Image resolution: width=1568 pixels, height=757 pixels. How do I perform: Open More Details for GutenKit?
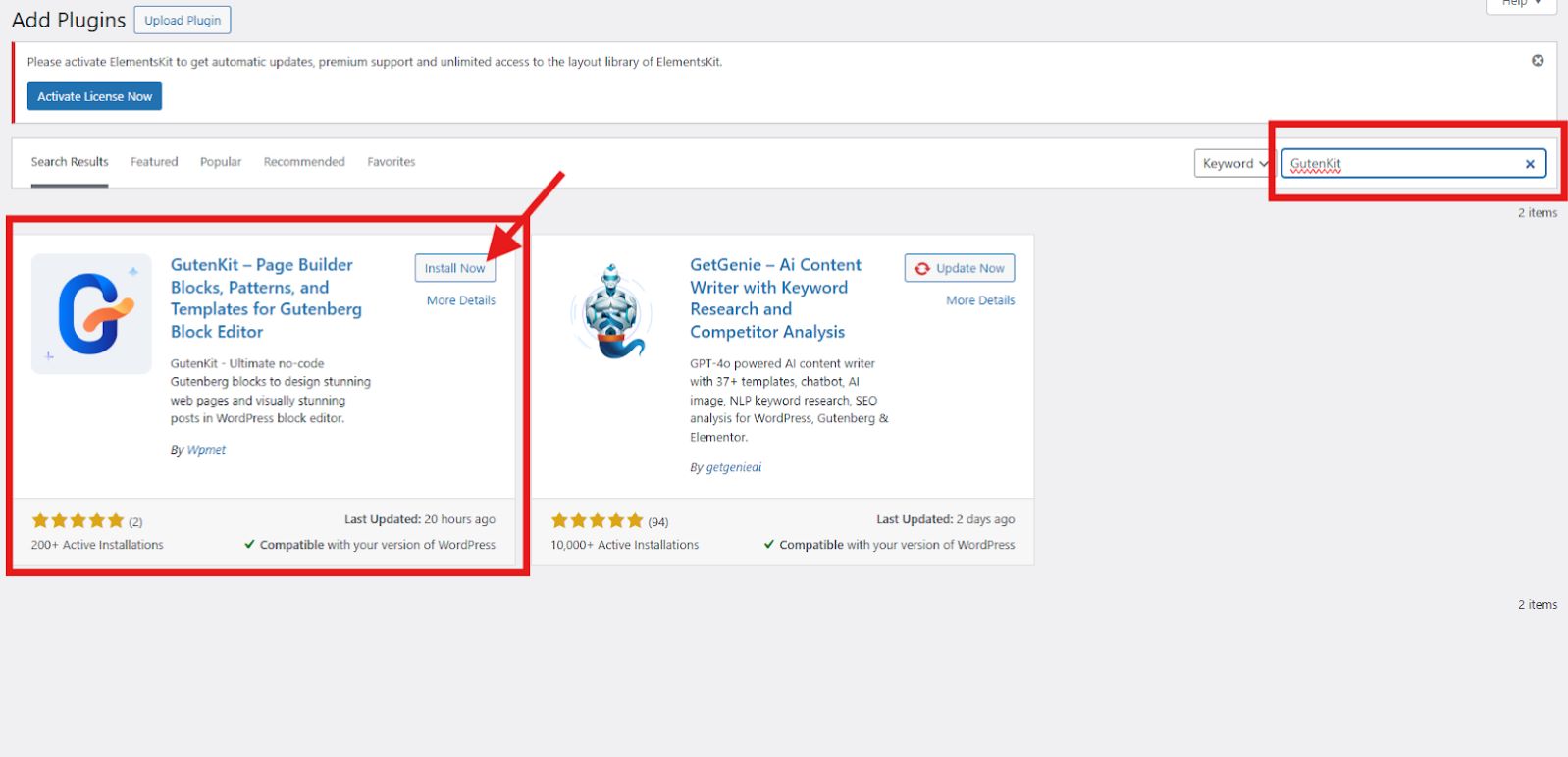[x=461, y=300]
